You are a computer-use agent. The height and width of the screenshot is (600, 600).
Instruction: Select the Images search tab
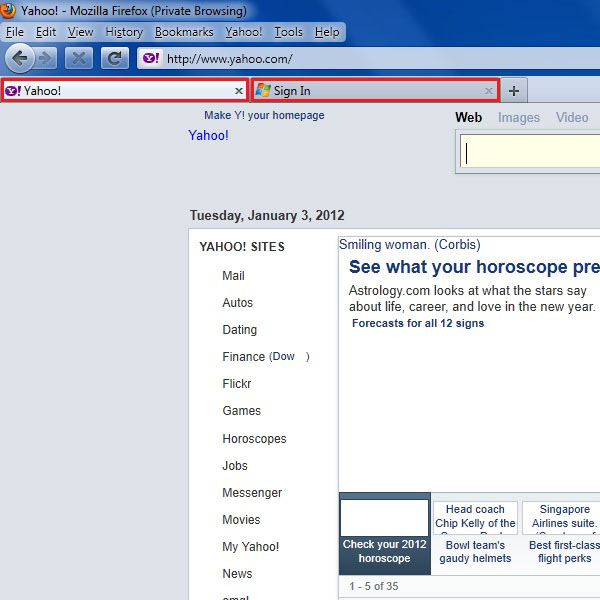[518, 117]
